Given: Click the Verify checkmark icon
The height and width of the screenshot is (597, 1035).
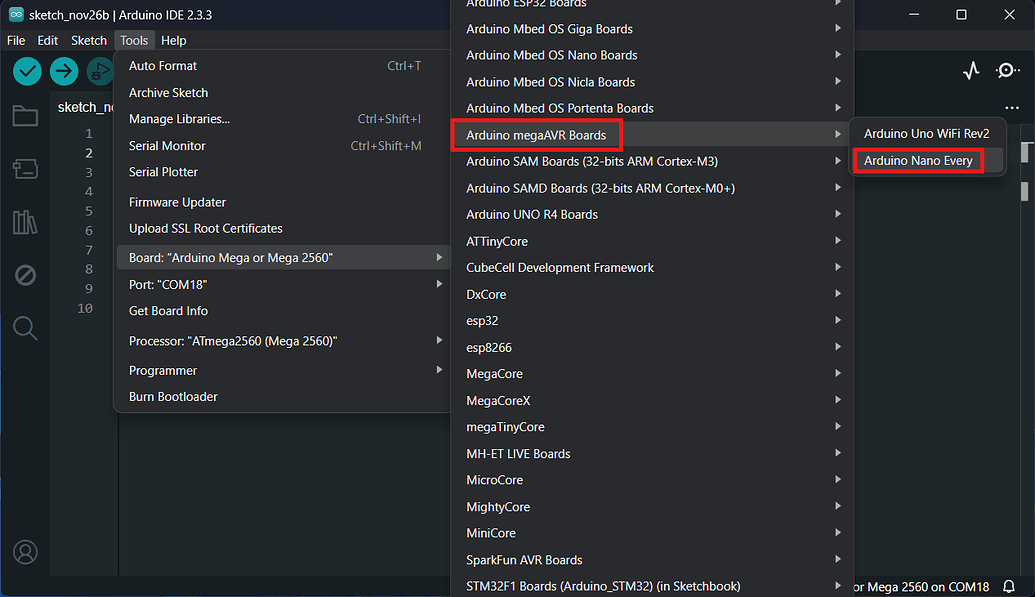Looking at the screenshot, I should click(27, 71).
